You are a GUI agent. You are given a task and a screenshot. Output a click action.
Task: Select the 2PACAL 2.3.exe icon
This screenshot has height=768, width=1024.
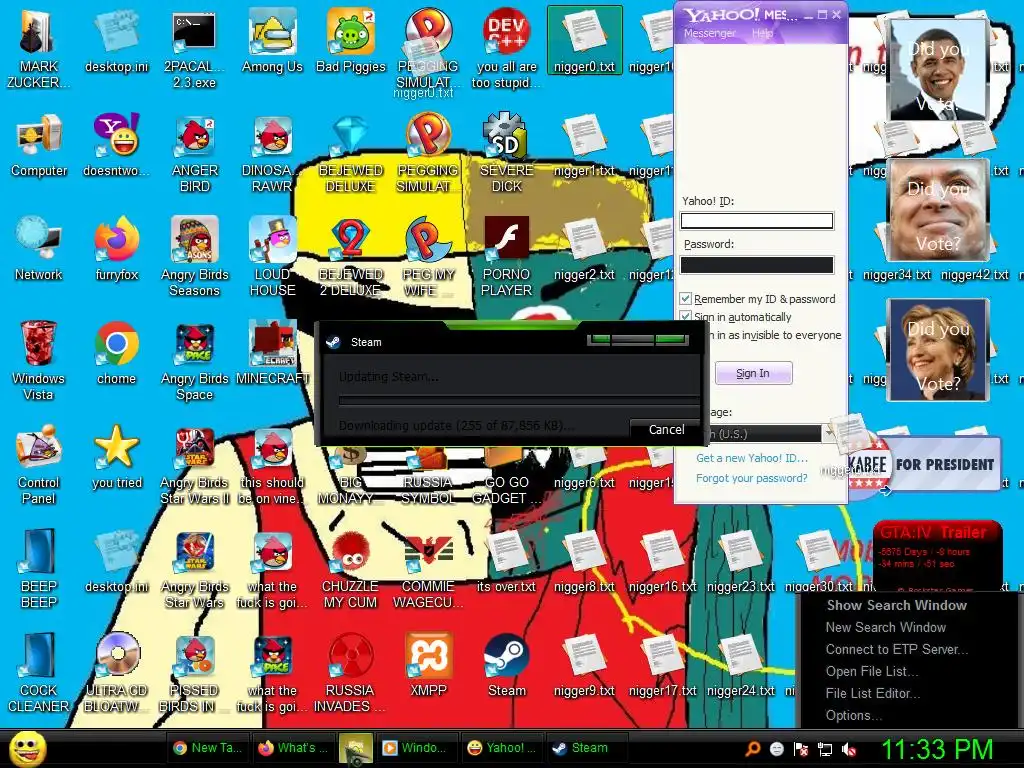tap(194, 48)
